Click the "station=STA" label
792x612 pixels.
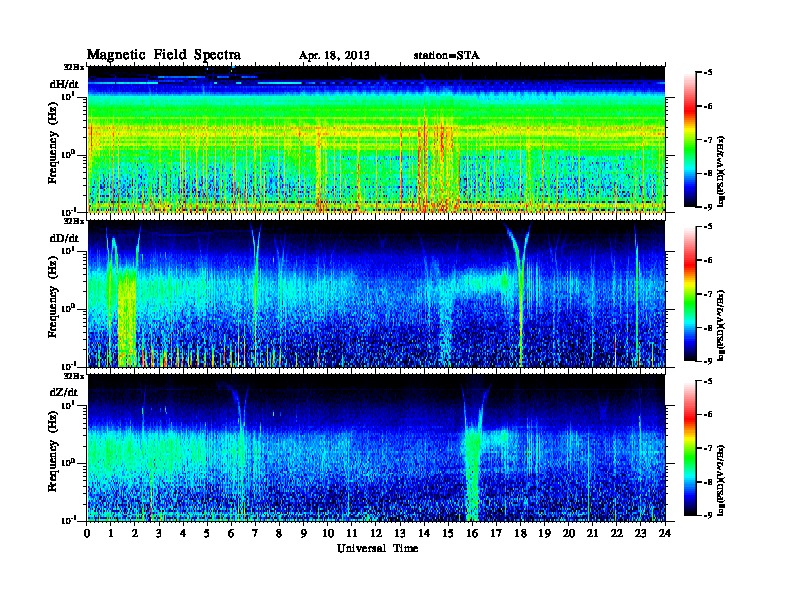pyautogui.click(x=446, y=56)
